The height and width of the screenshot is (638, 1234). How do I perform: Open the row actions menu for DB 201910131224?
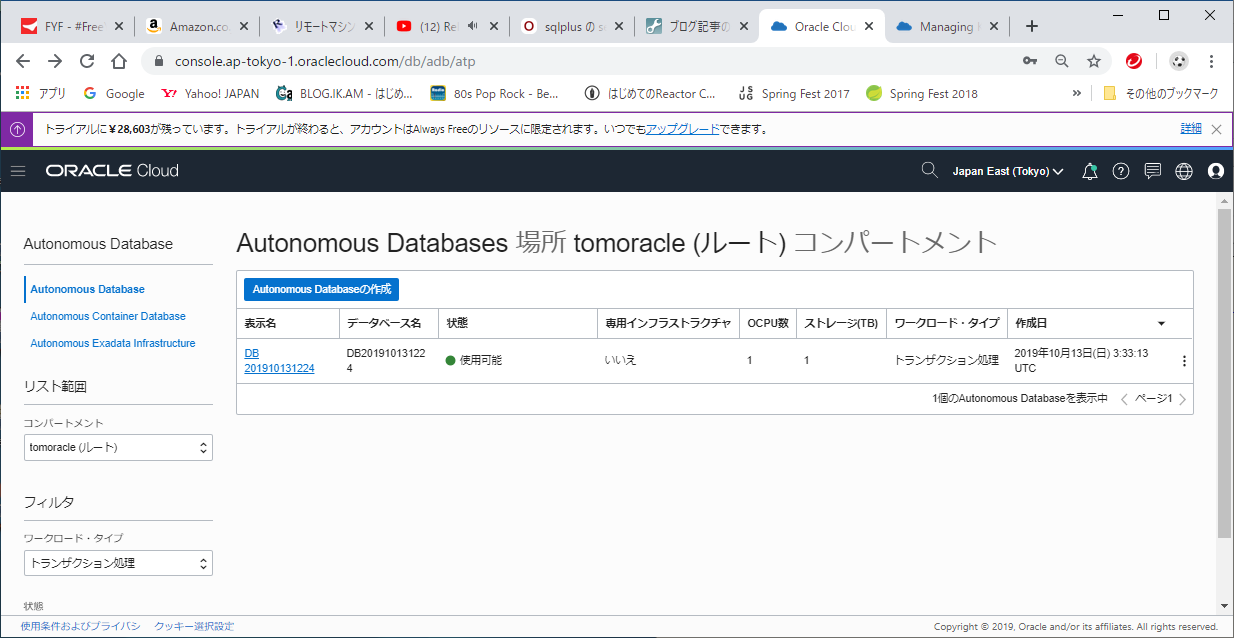(x=1185, y=361)
